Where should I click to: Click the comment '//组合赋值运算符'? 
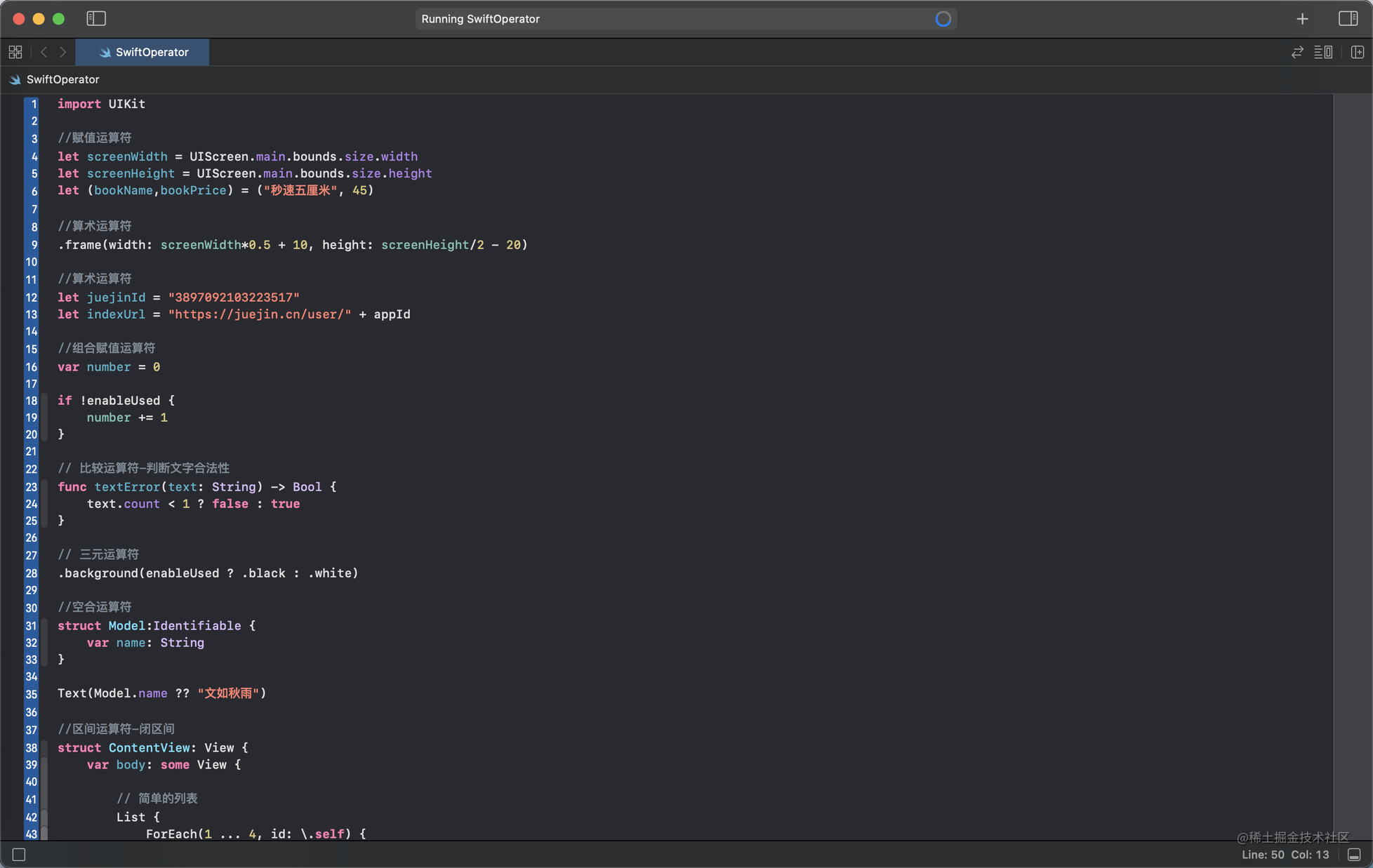click(107, 348)
